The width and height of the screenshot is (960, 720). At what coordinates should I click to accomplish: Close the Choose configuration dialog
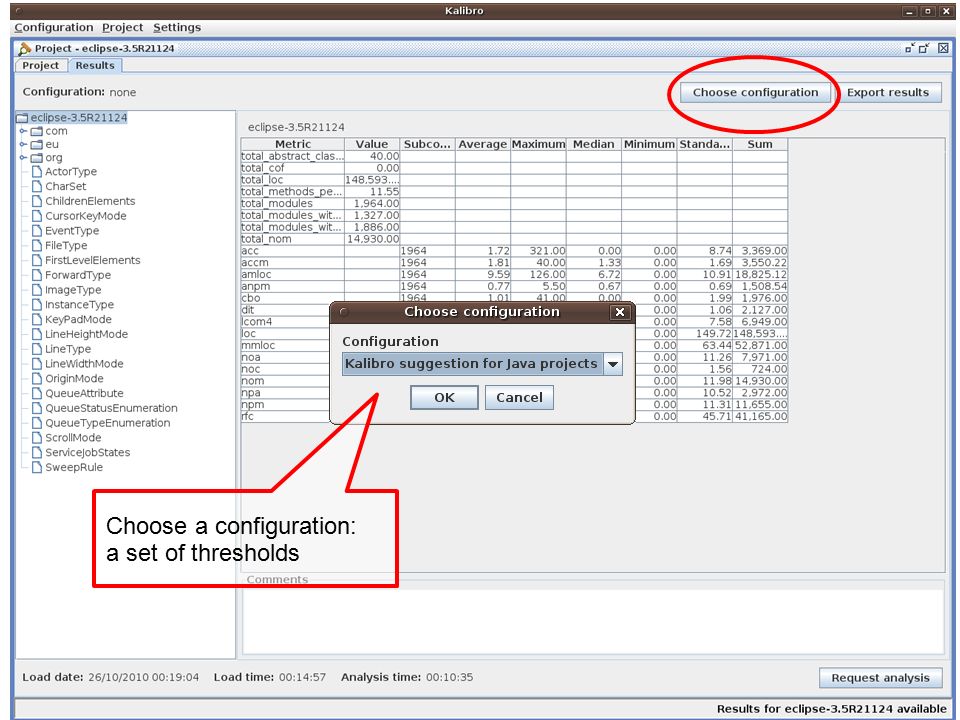point(620,312)
